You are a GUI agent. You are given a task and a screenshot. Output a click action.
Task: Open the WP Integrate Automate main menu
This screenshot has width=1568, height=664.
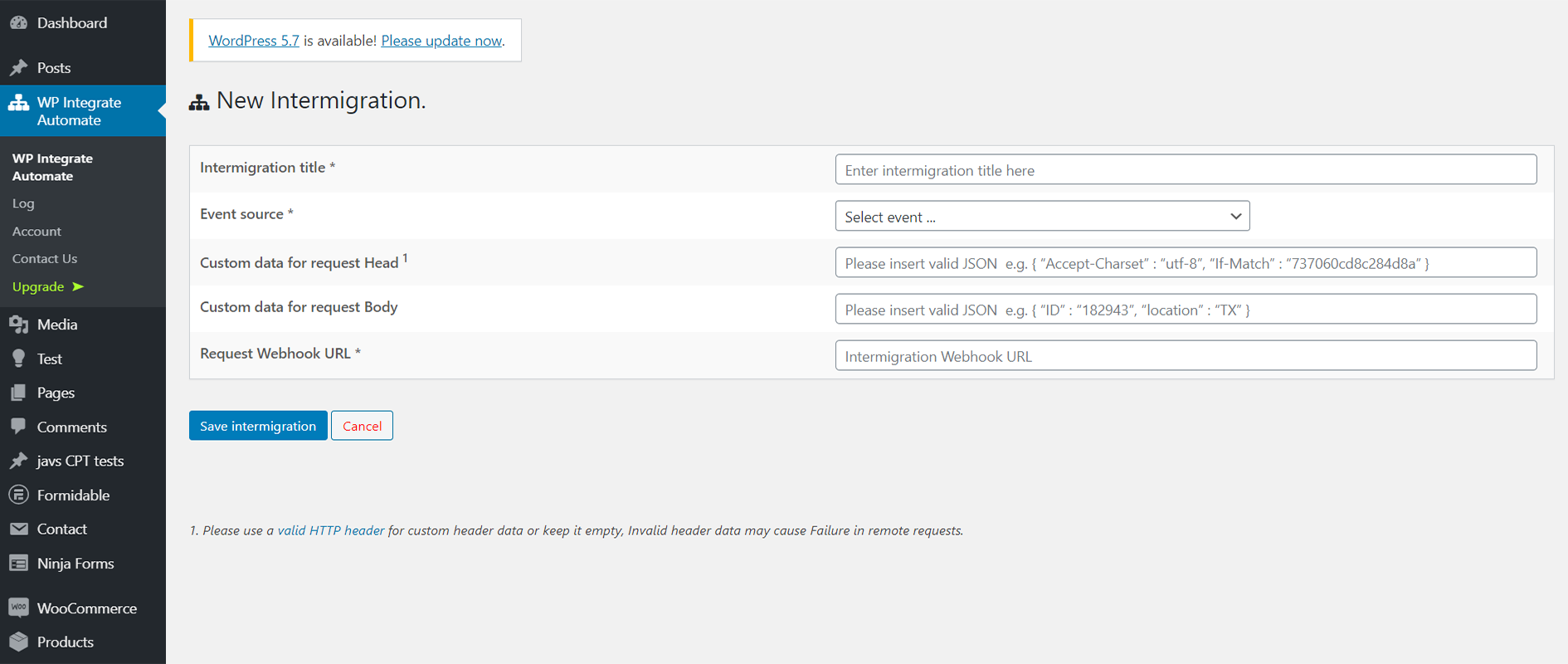pos(83,110)
